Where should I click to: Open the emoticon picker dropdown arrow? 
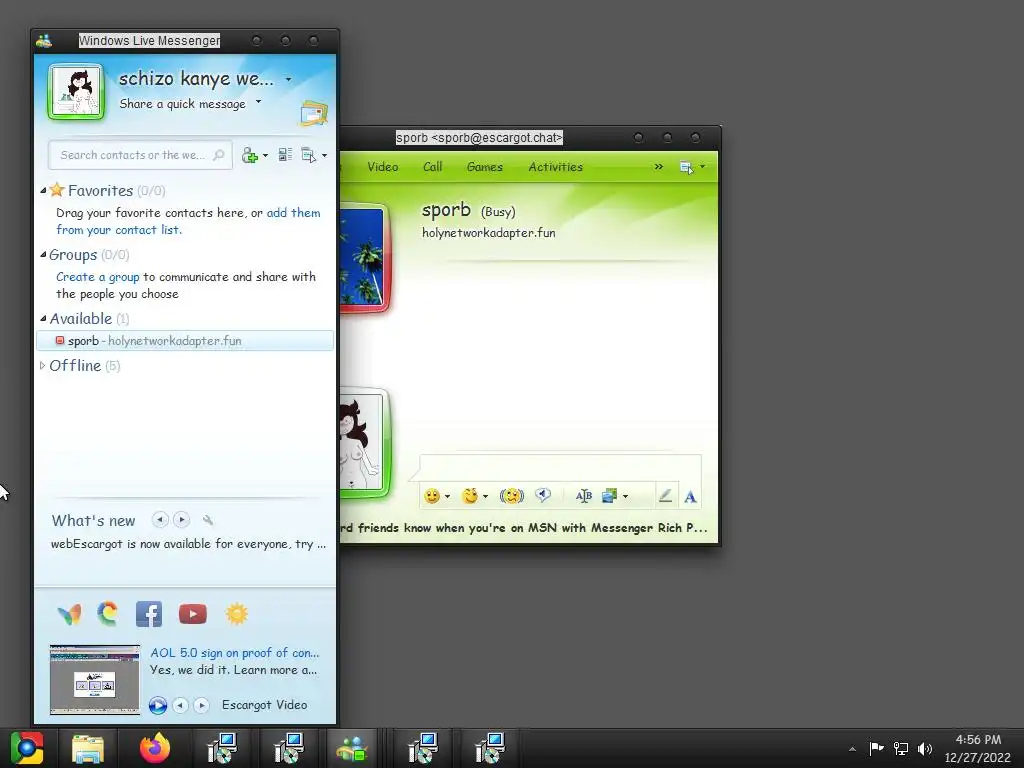click(447, 497)
